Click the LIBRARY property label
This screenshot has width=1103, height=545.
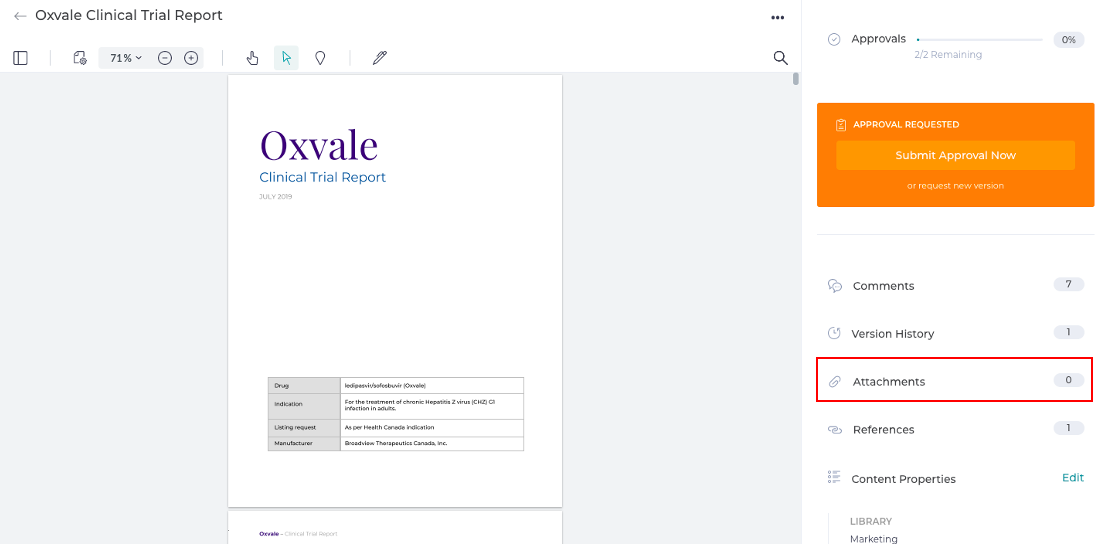871,522
